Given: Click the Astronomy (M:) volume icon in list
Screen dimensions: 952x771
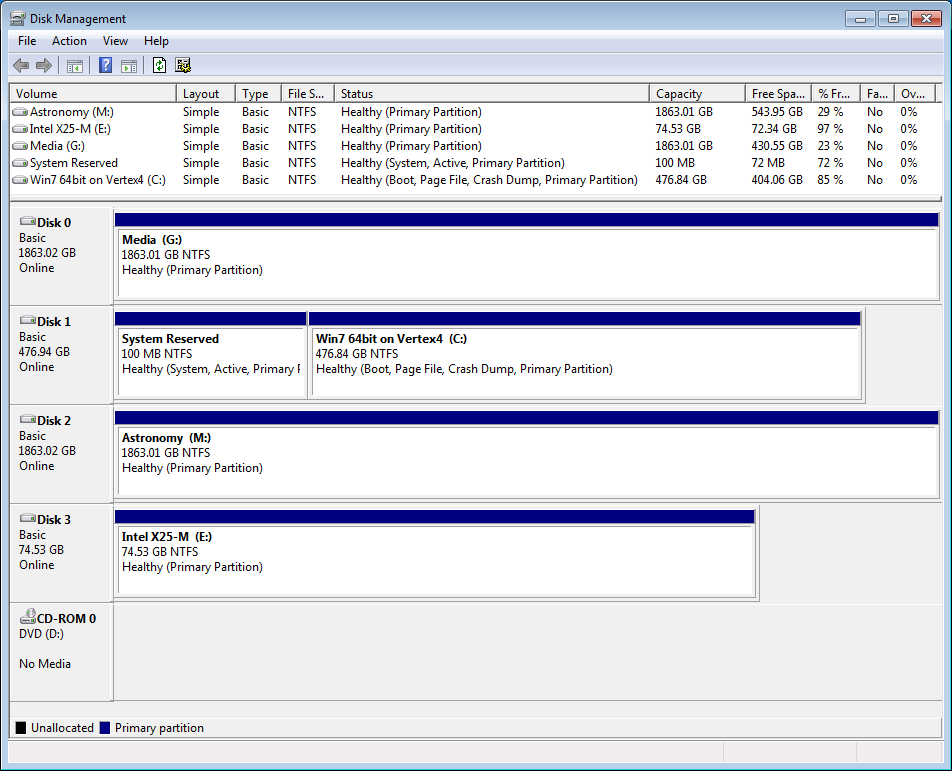Looking at the screenshot, I should pos(20,112).
